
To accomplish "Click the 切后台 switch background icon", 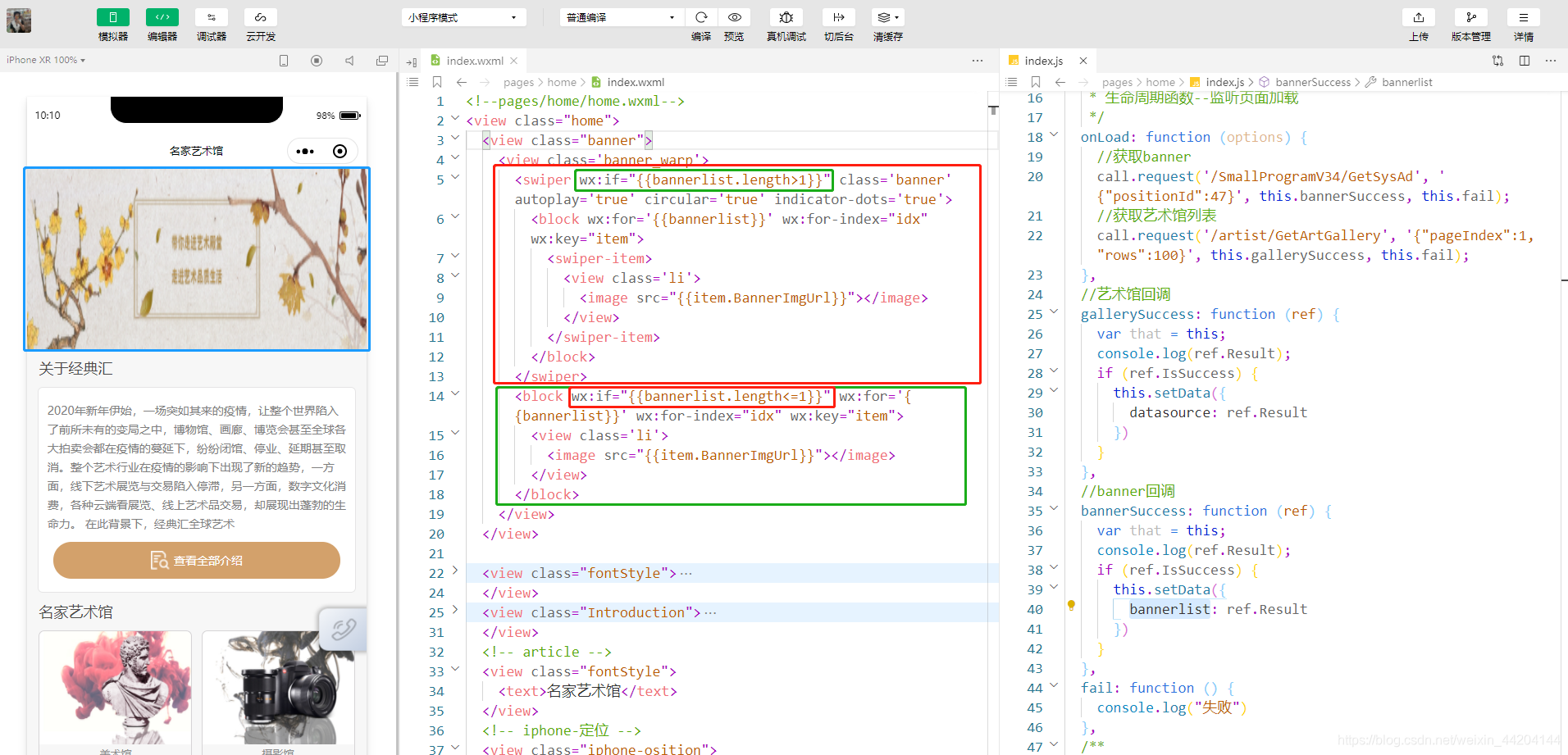I will coord(839,17).
